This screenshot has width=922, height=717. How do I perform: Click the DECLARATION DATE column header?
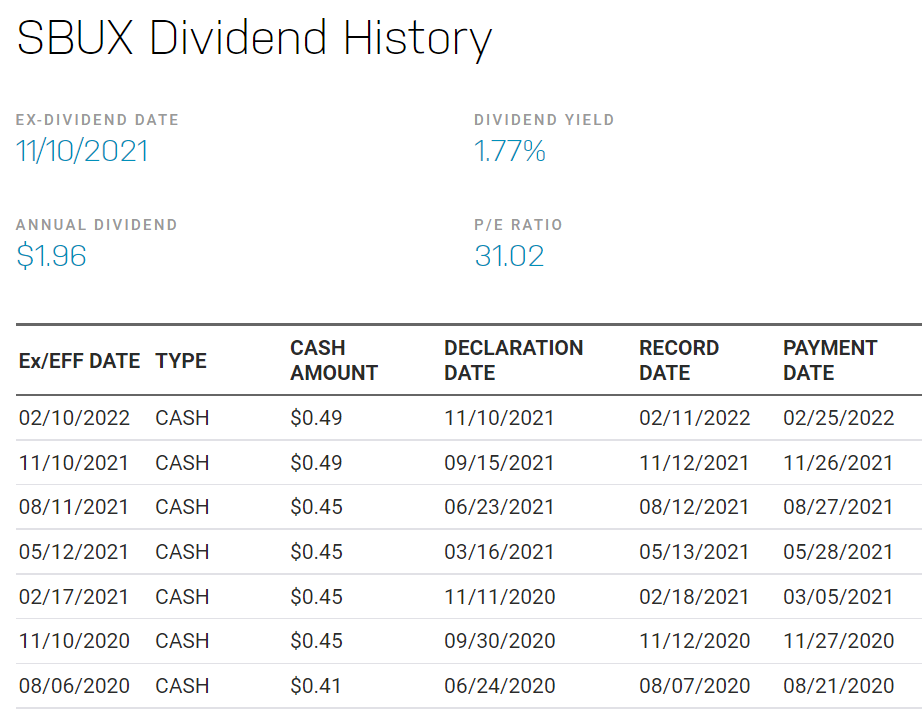click(x=513, y=360)
